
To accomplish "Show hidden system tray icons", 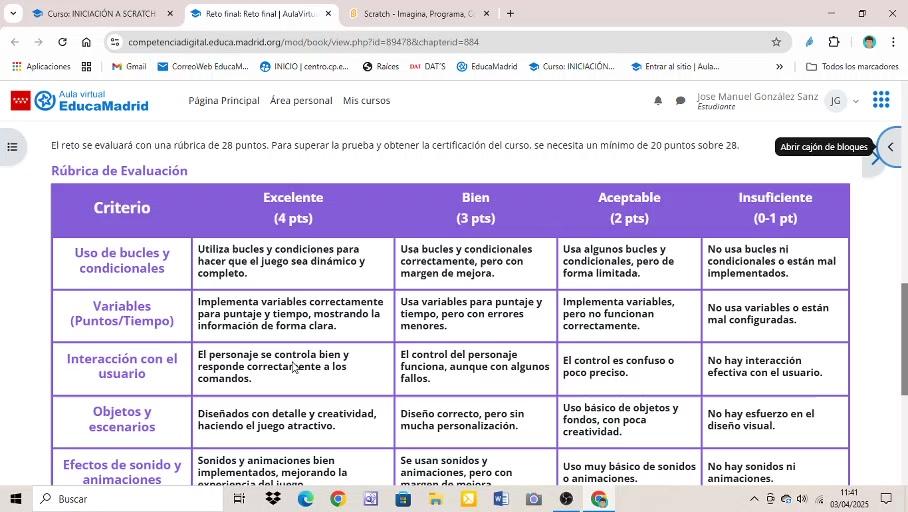I will click(x=753, y=499).
